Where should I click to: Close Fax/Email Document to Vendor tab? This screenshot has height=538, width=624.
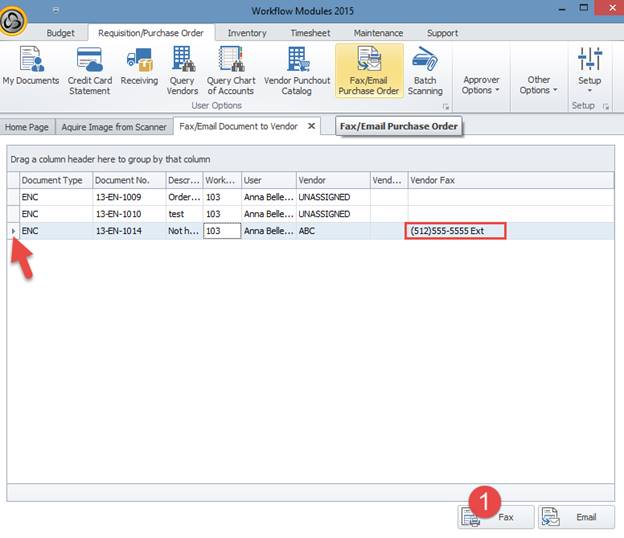pyautogui.click(x=311, y=126)
